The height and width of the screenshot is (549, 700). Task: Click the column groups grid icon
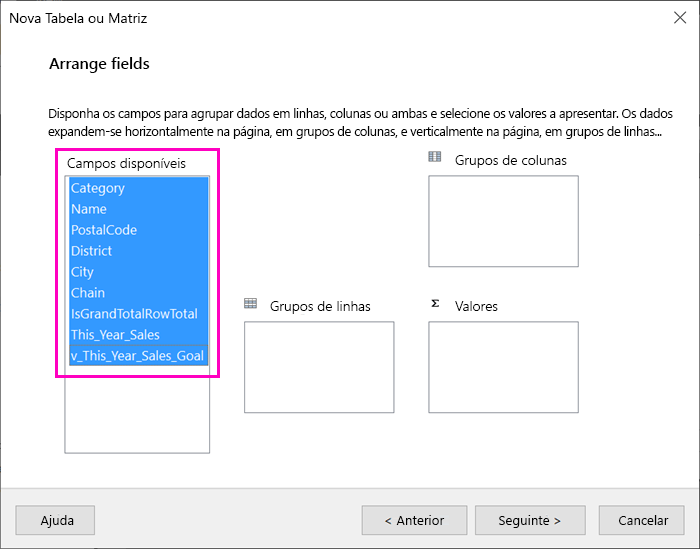coord(434,157)
